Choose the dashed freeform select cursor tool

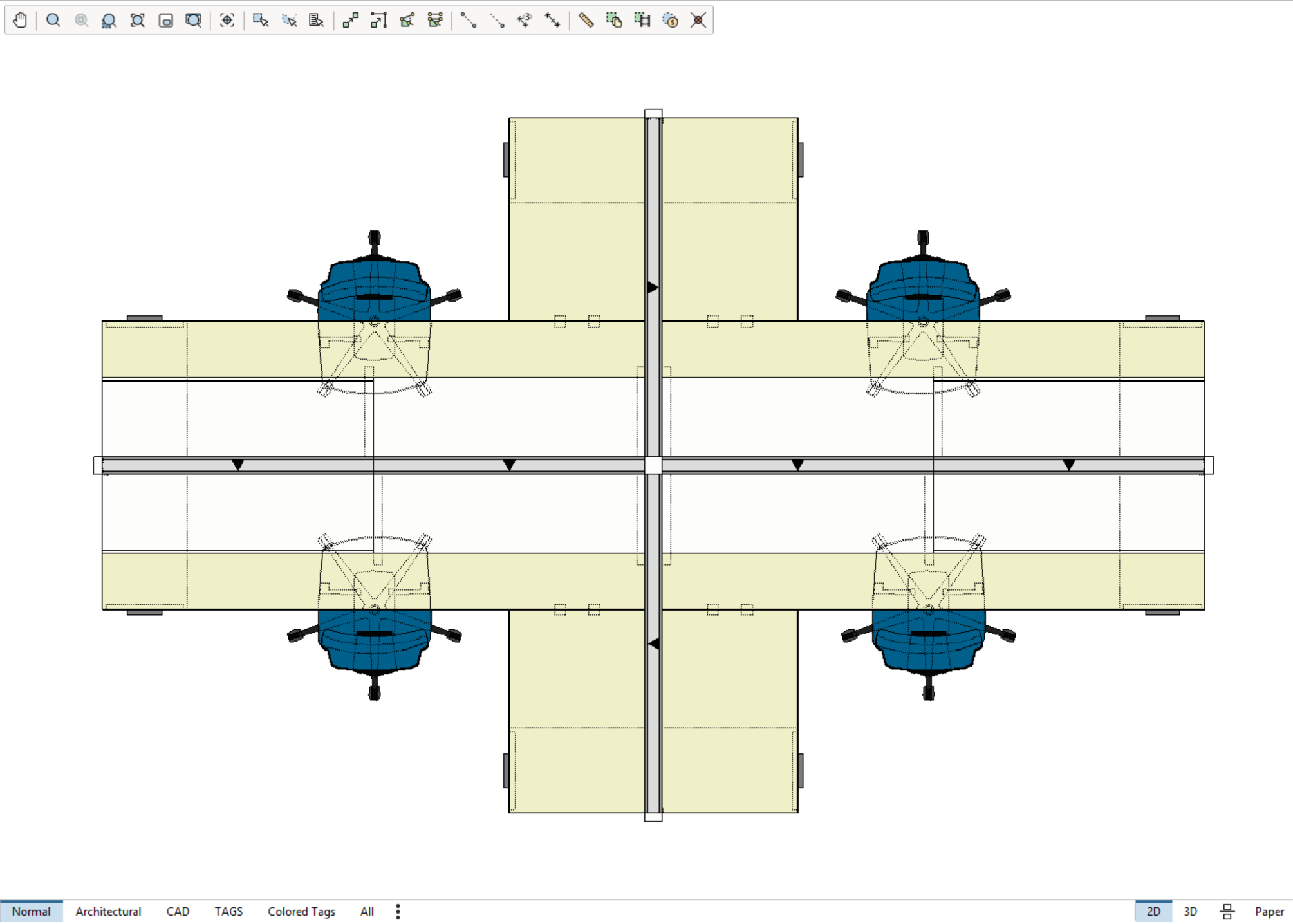point(288,21)
